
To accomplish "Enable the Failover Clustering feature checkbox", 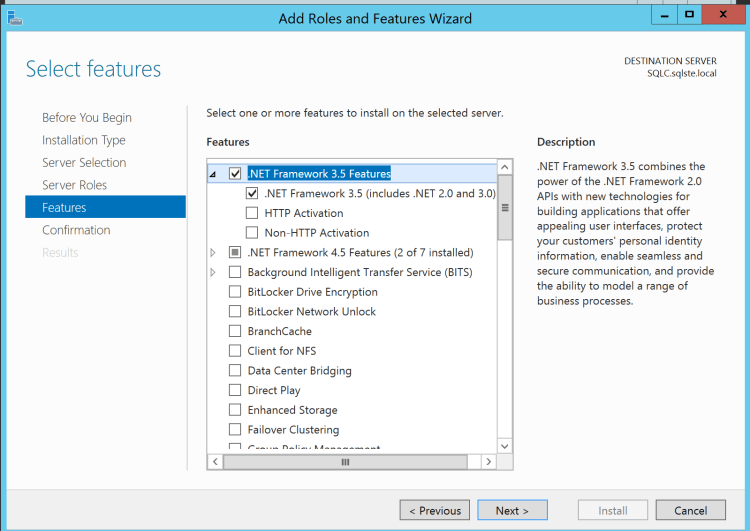I will [x=235, y=430].
